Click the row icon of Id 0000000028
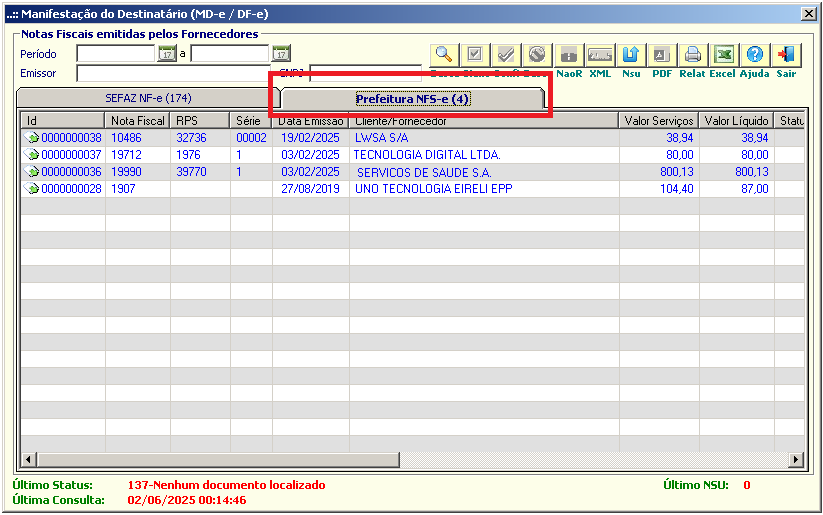This screenshot has width=823, height=515. tap(31, 188)
